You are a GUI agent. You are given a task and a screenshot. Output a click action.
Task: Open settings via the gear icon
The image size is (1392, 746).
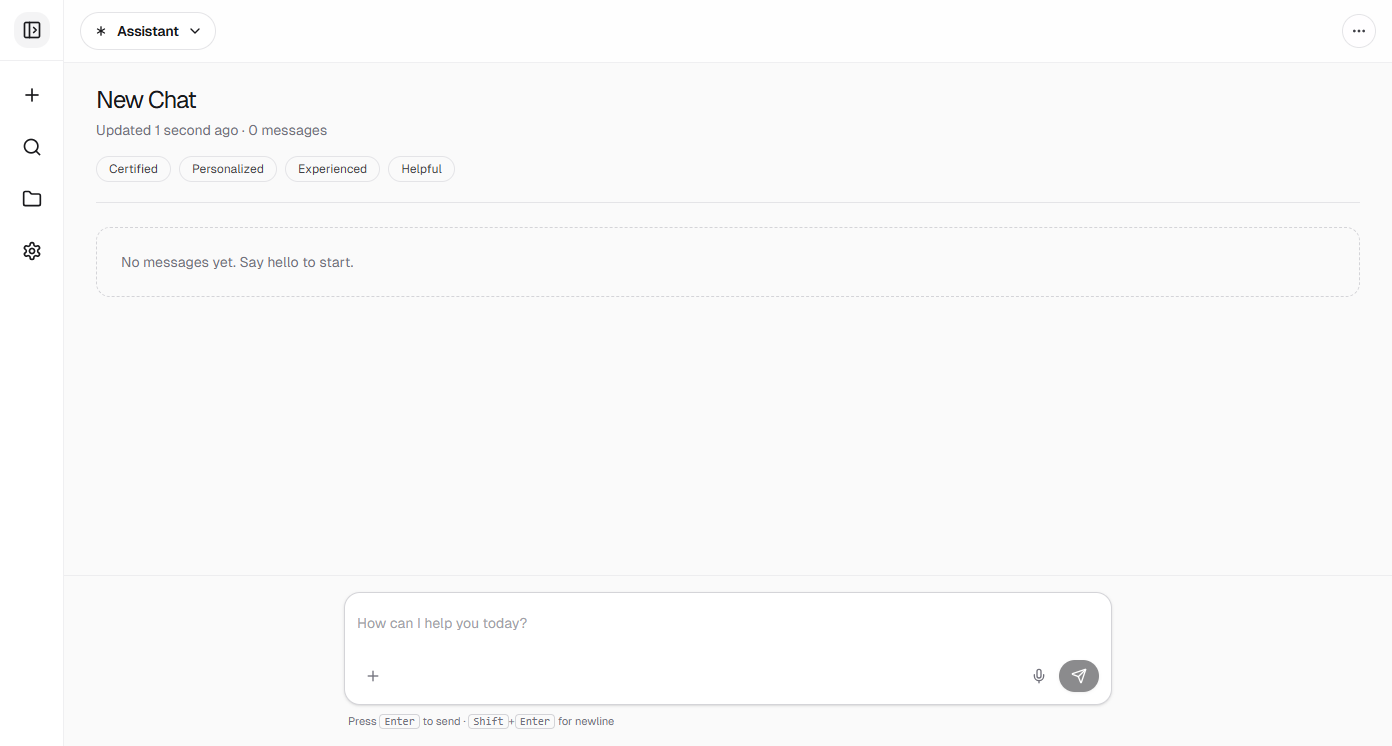click(x=32, y=251)
